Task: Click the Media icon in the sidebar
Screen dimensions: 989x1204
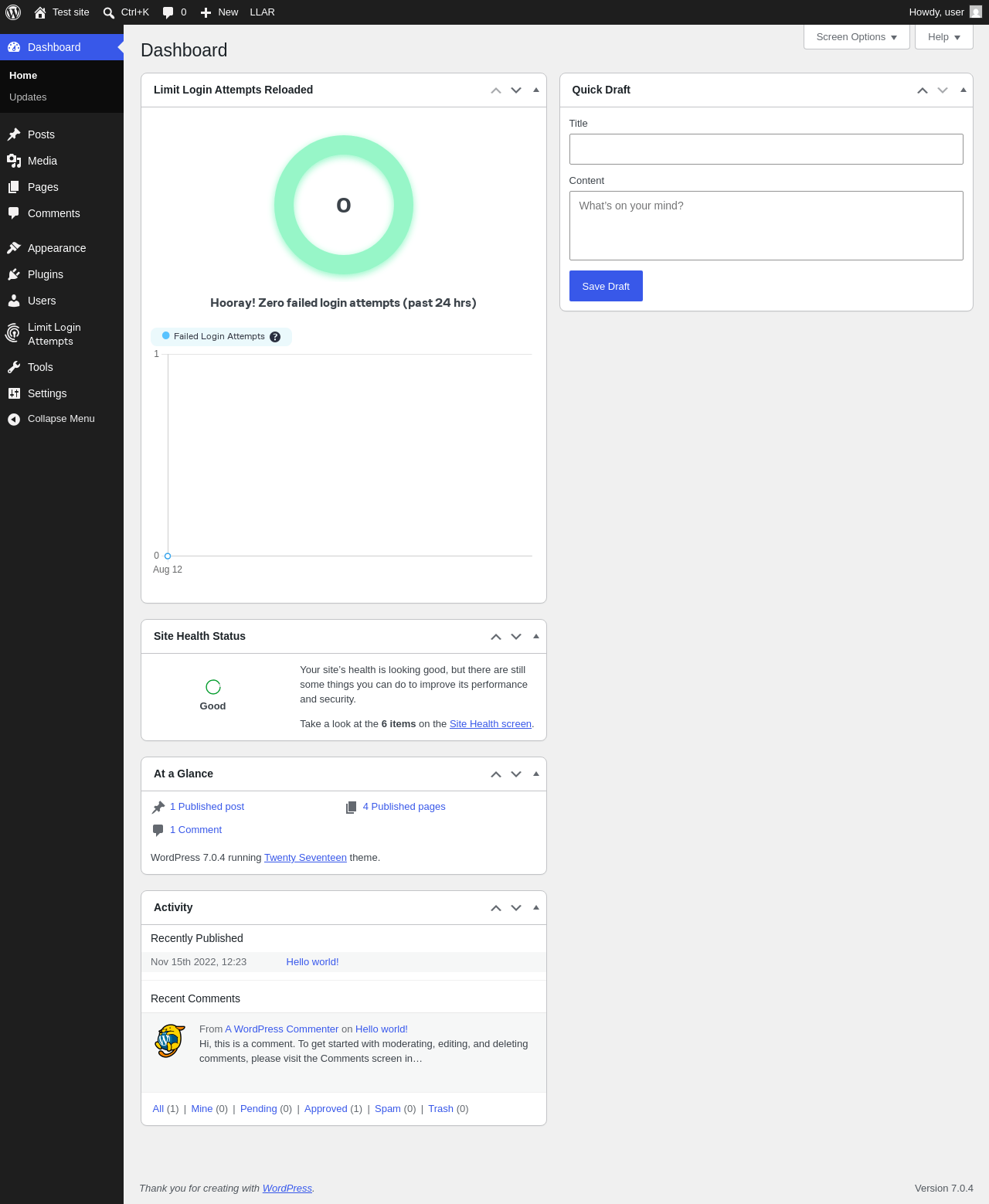Action: [14, 161]
